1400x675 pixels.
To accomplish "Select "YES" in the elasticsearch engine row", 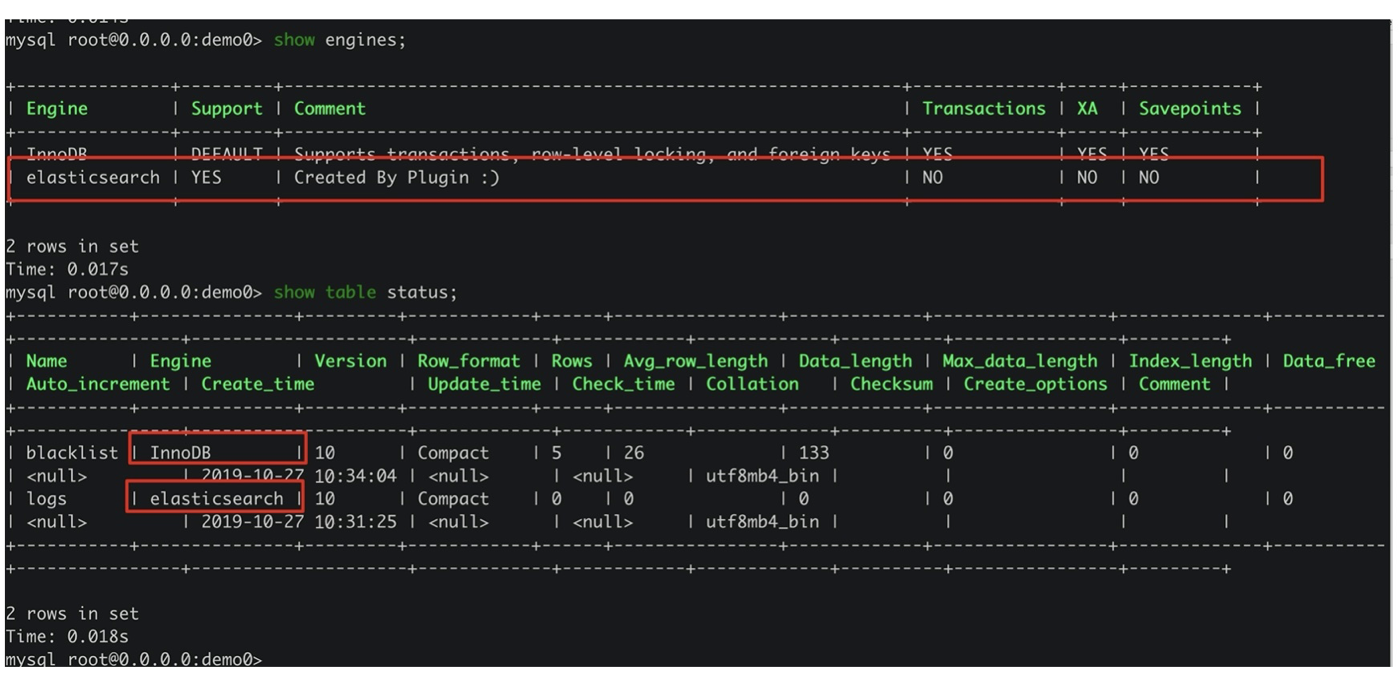I will [x=206, y=178].
